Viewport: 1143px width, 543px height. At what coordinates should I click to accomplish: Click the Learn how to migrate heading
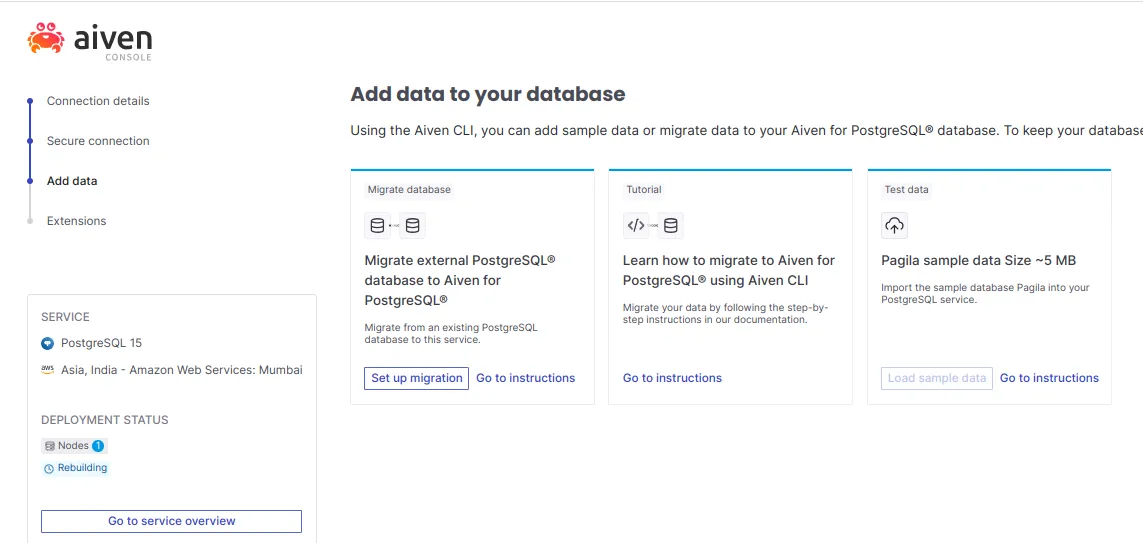729,270
